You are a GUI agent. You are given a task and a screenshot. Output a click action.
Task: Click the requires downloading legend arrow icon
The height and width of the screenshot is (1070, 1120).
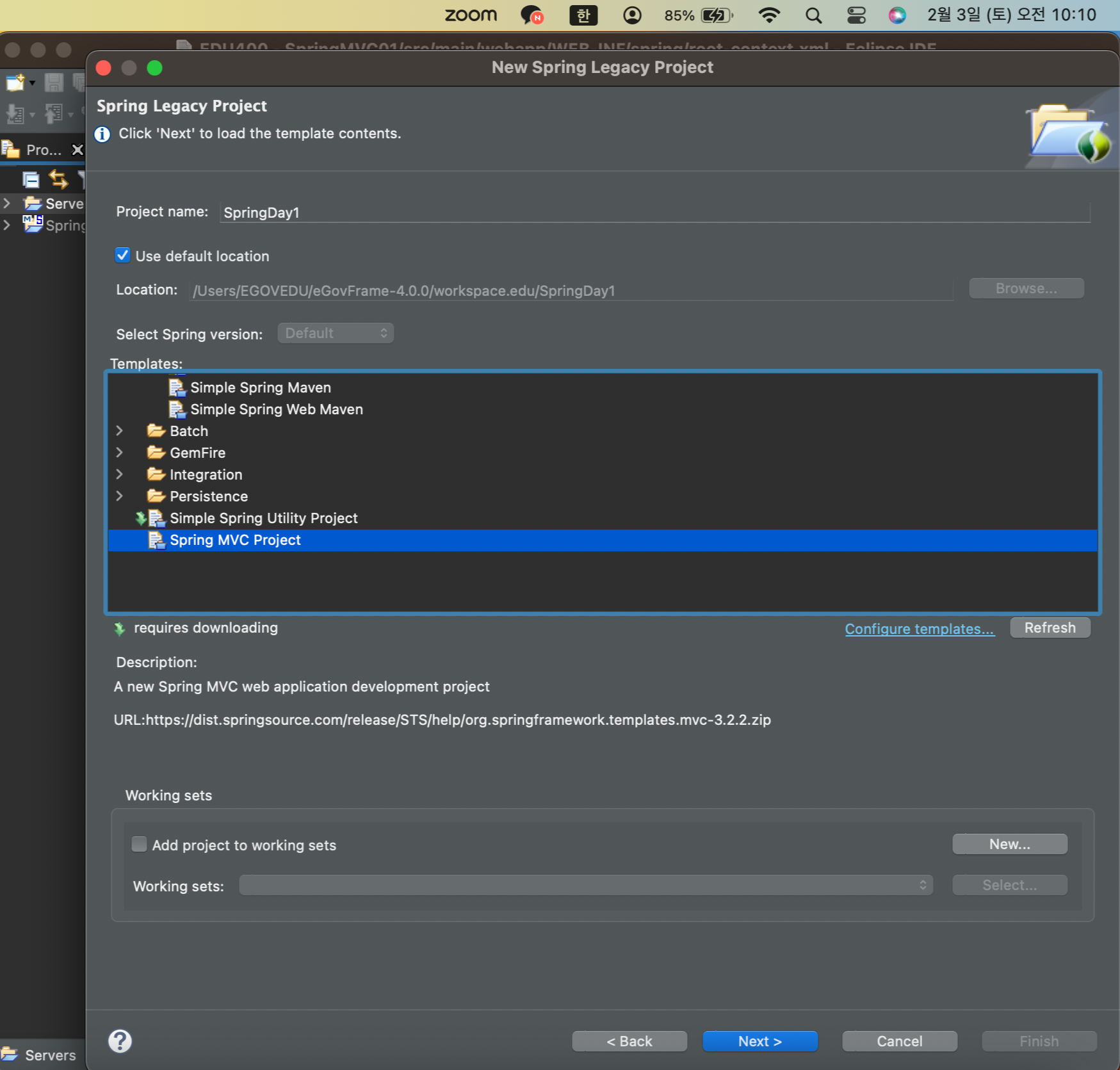point(119,629)
